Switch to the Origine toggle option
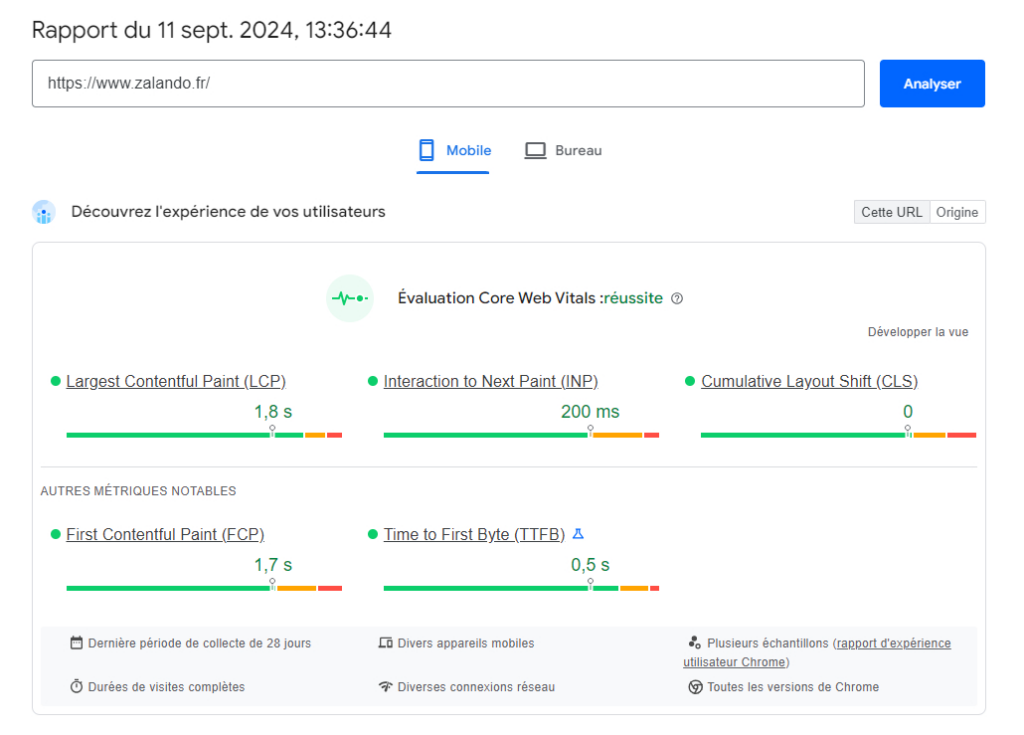Image resolution: width=1024 pixels, height=735 pixels. click(x=957, y=212)
